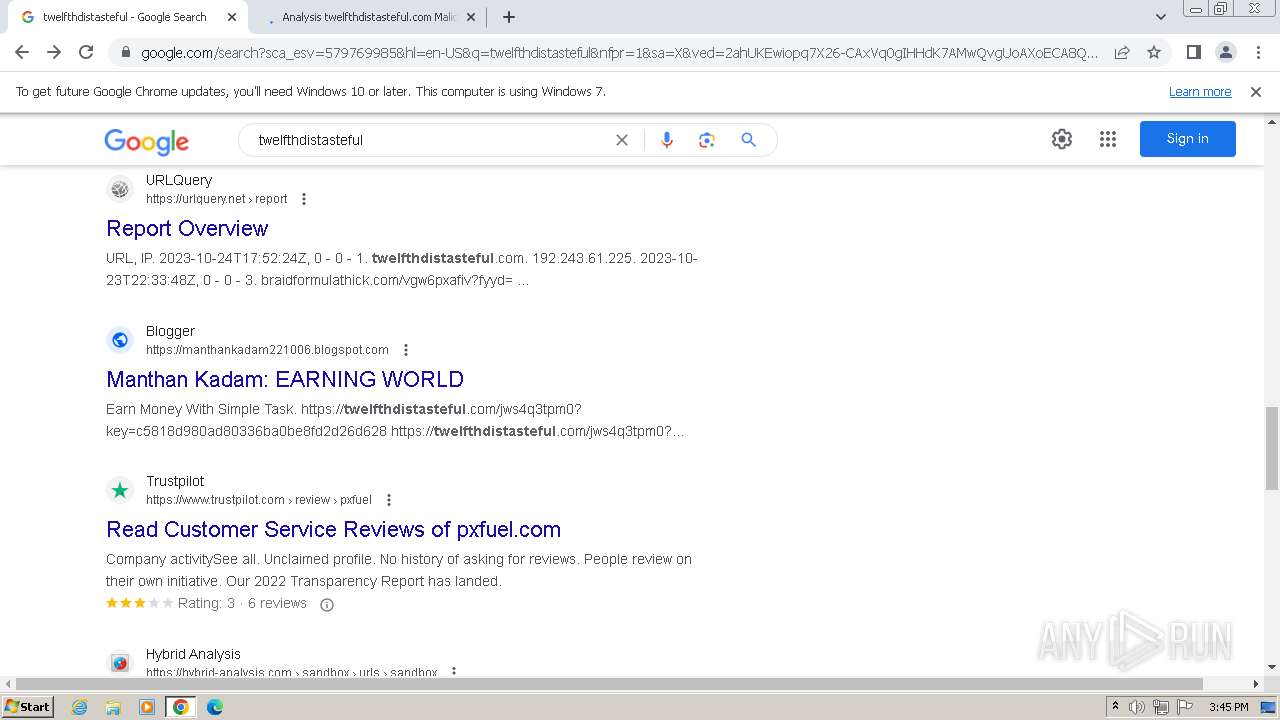This screenshot has height=720, width=1280.
Task: Open Windows Media Player from taskbar
Action: pos(147,707)
